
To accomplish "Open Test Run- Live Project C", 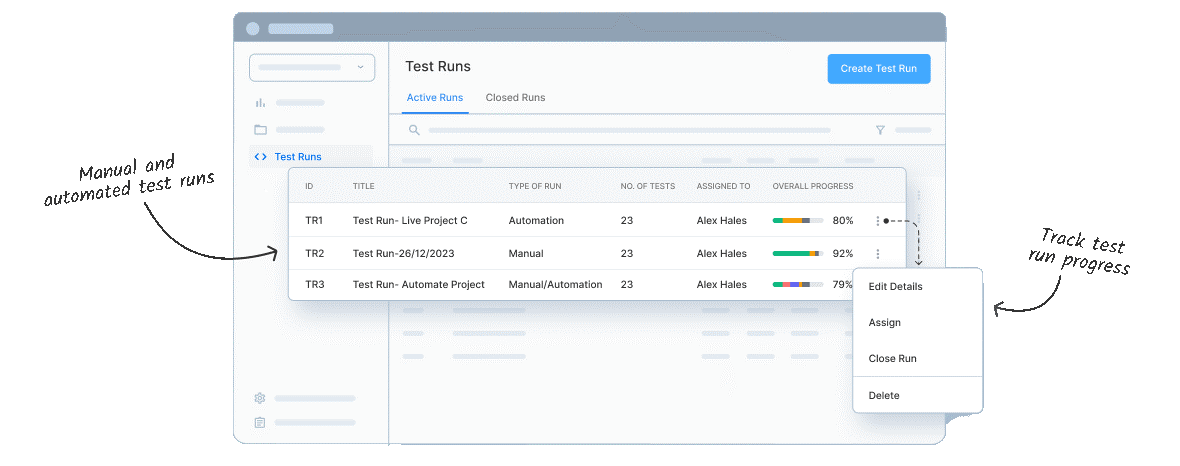I will point(410,221).
